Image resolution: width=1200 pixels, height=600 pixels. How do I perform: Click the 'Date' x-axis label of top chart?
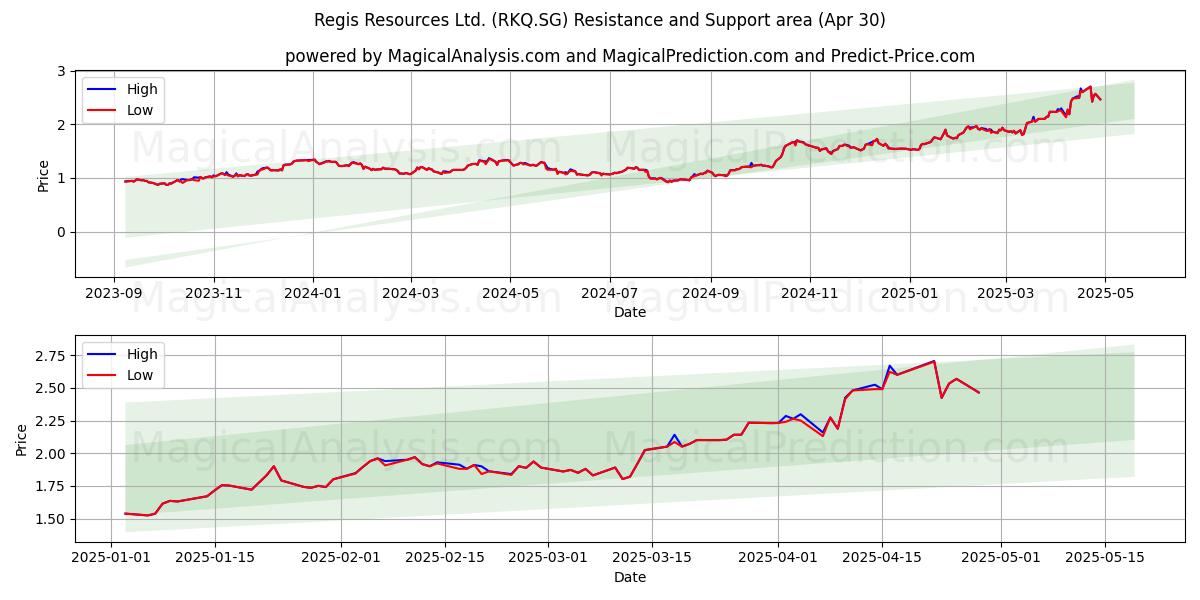[x=630, y=312]
